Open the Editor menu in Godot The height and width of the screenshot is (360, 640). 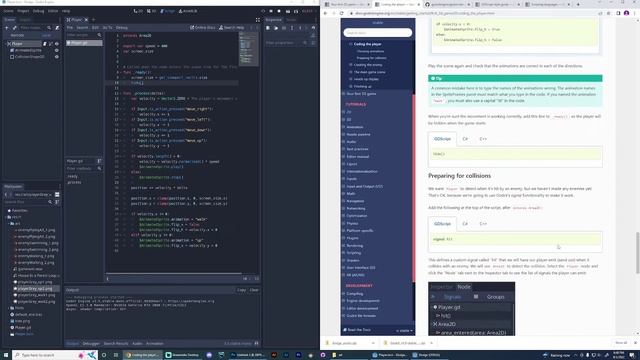pyautogui.click(x=53, y=11)
